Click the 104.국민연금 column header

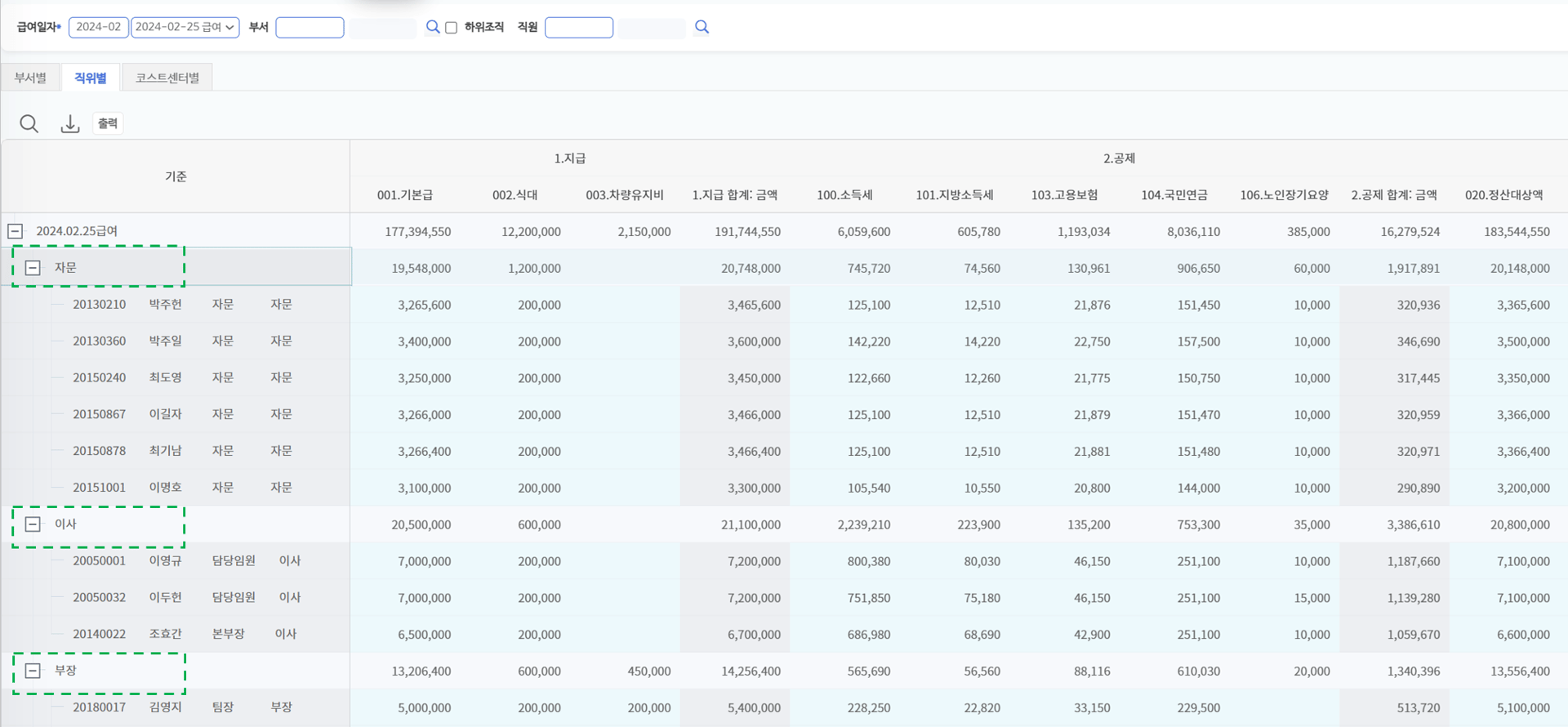pos(1174,195)
